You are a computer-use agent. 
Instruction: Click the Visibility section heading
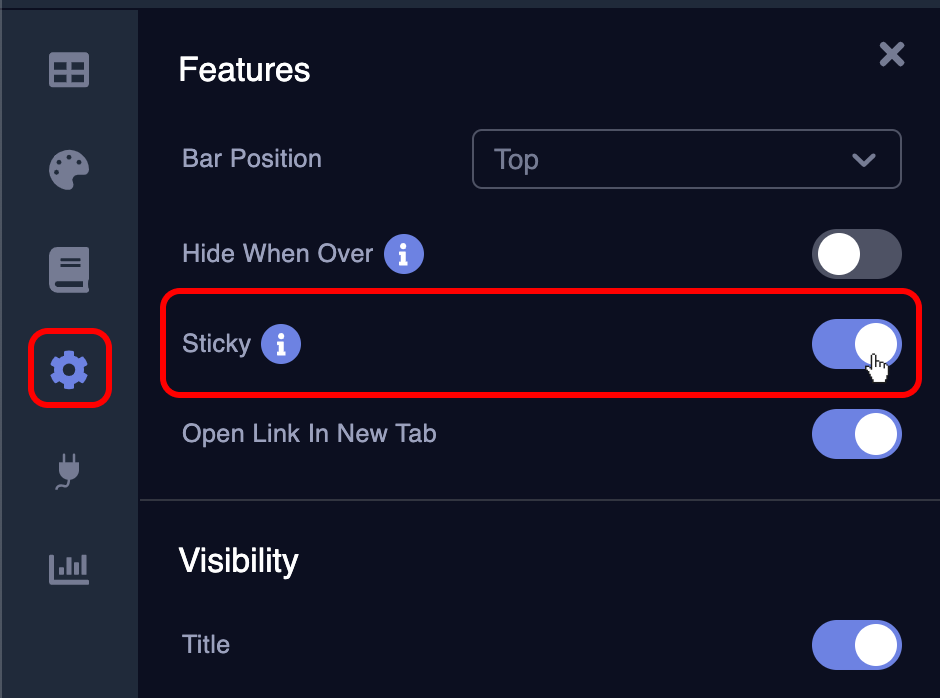pyautogui.click(x=238, y=561)
